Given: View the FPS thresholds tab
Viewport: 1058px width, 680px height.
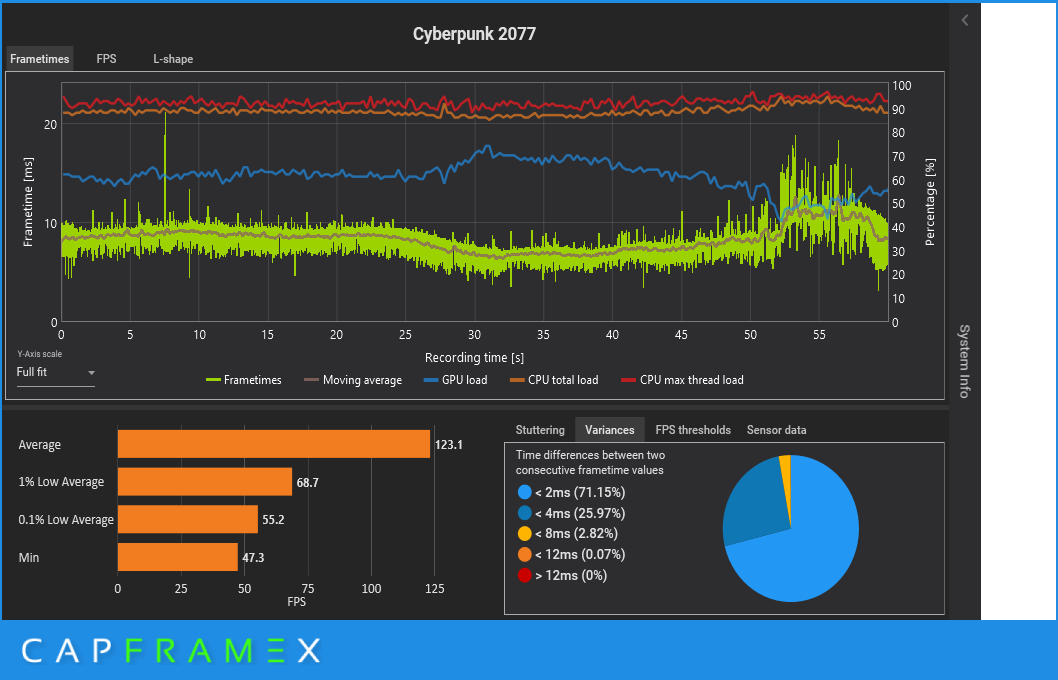Looking at the screenshot, I should point(693,430).
